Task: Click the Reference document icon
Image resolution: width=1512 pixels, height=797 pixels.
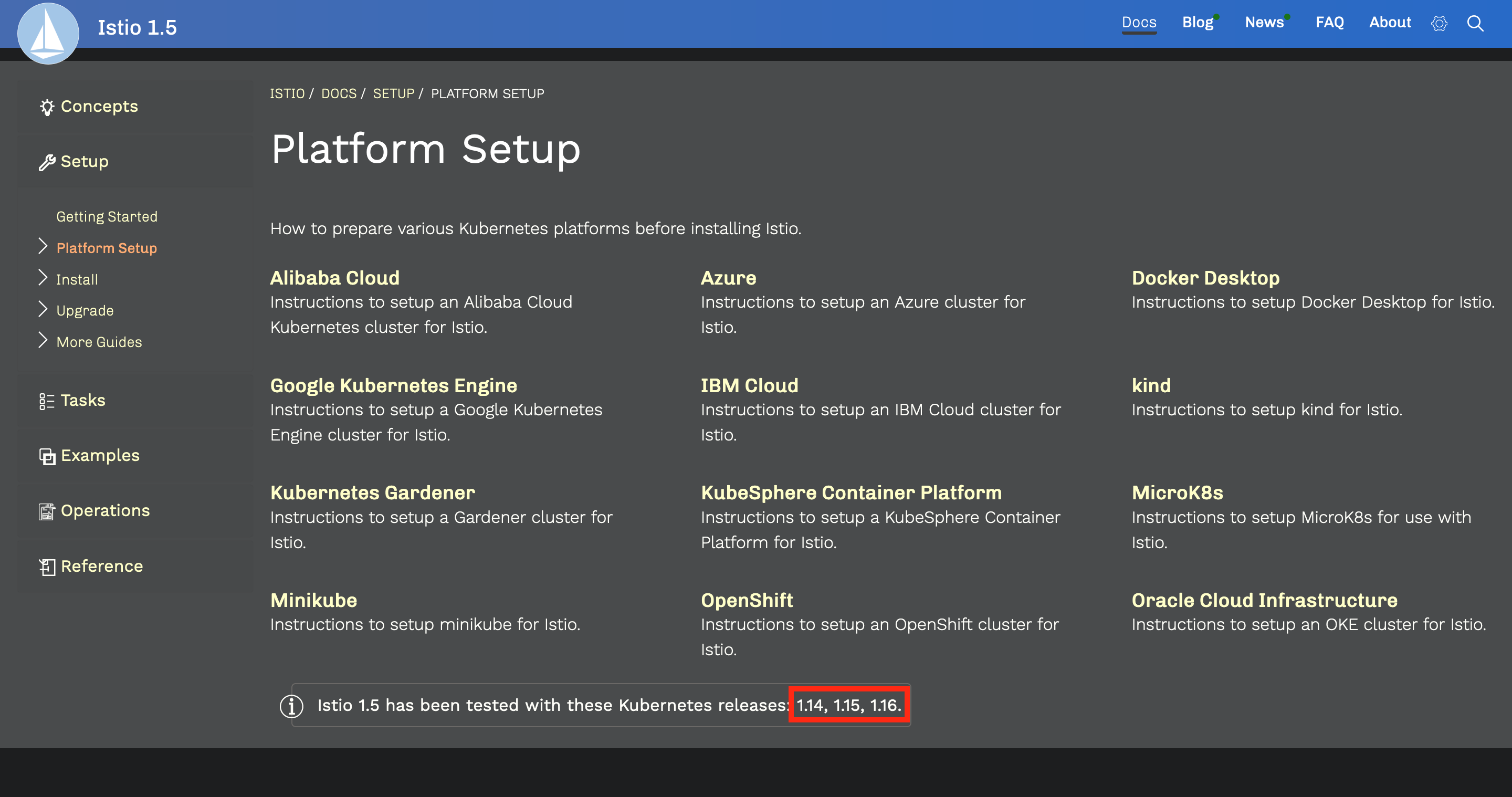Action: (47, 567)
